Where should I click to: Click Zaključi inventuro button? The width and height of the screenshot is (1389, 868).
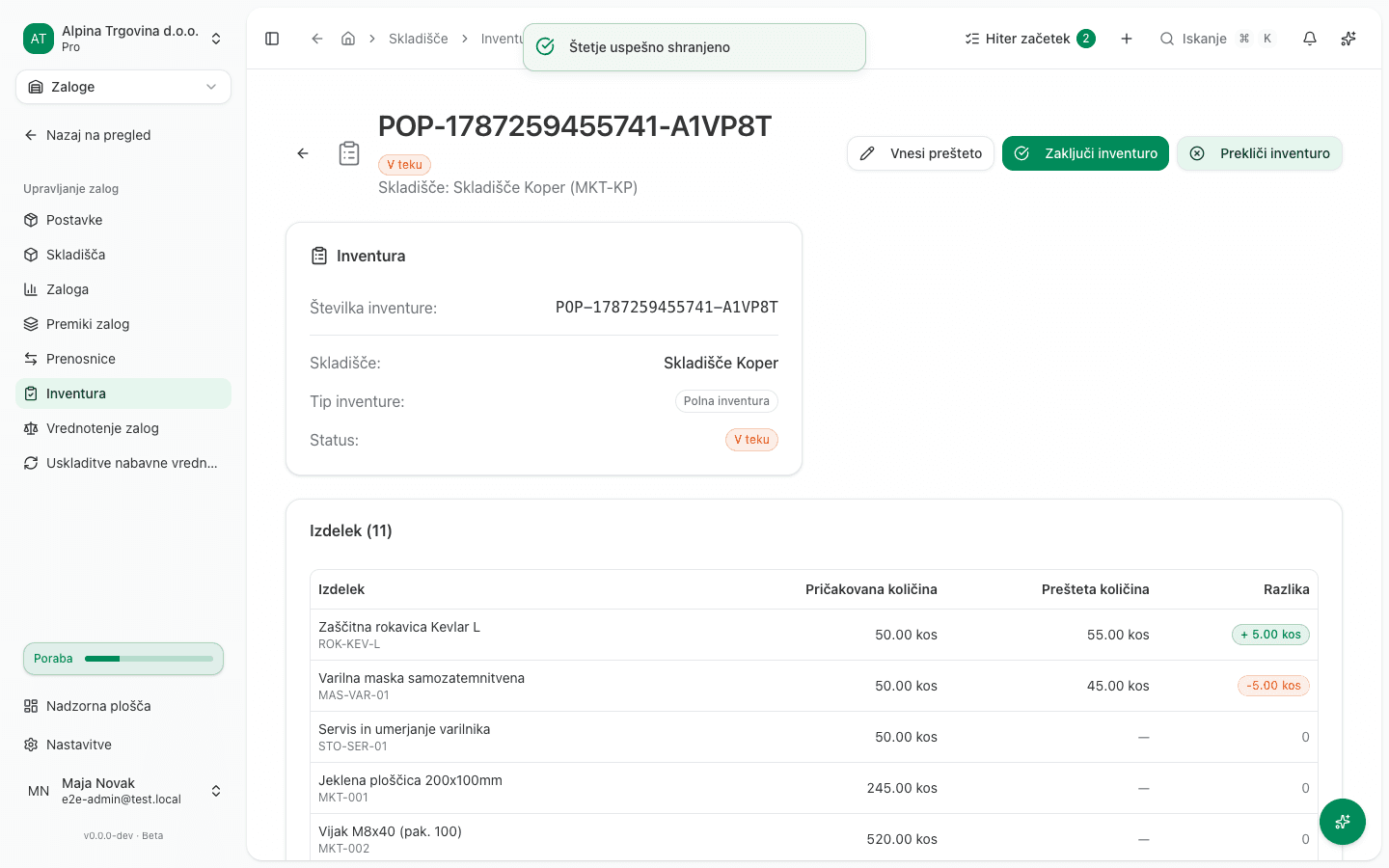pos(1085,153)
